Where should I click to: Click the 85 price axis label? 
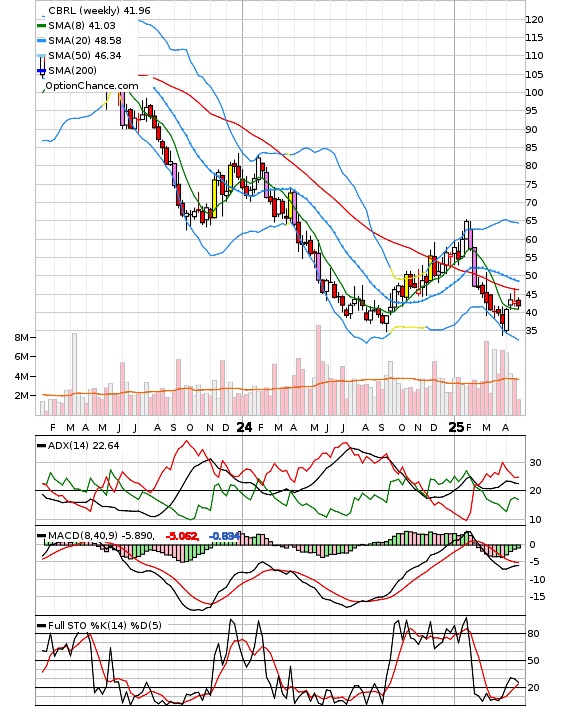[x=531, y=147]
